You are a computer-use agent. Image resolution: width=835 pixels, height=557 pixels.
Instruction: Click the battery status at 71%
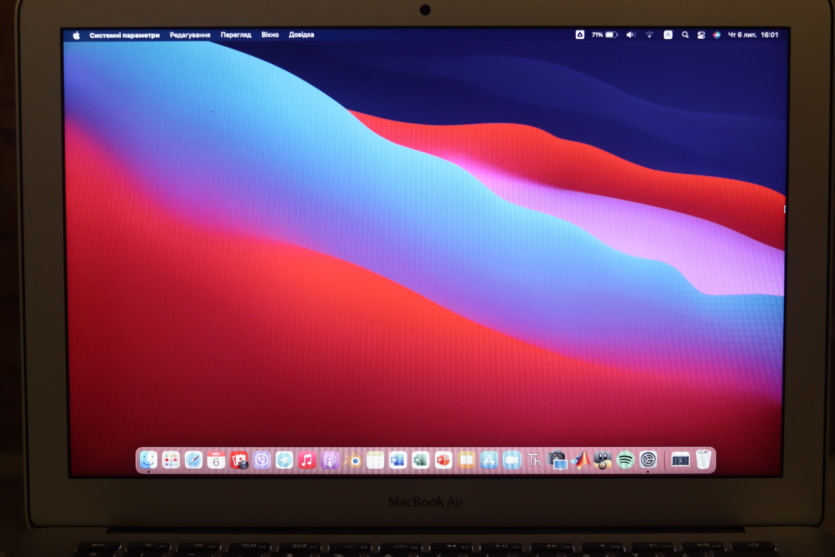pyautogui.click(x=604, y=35)
